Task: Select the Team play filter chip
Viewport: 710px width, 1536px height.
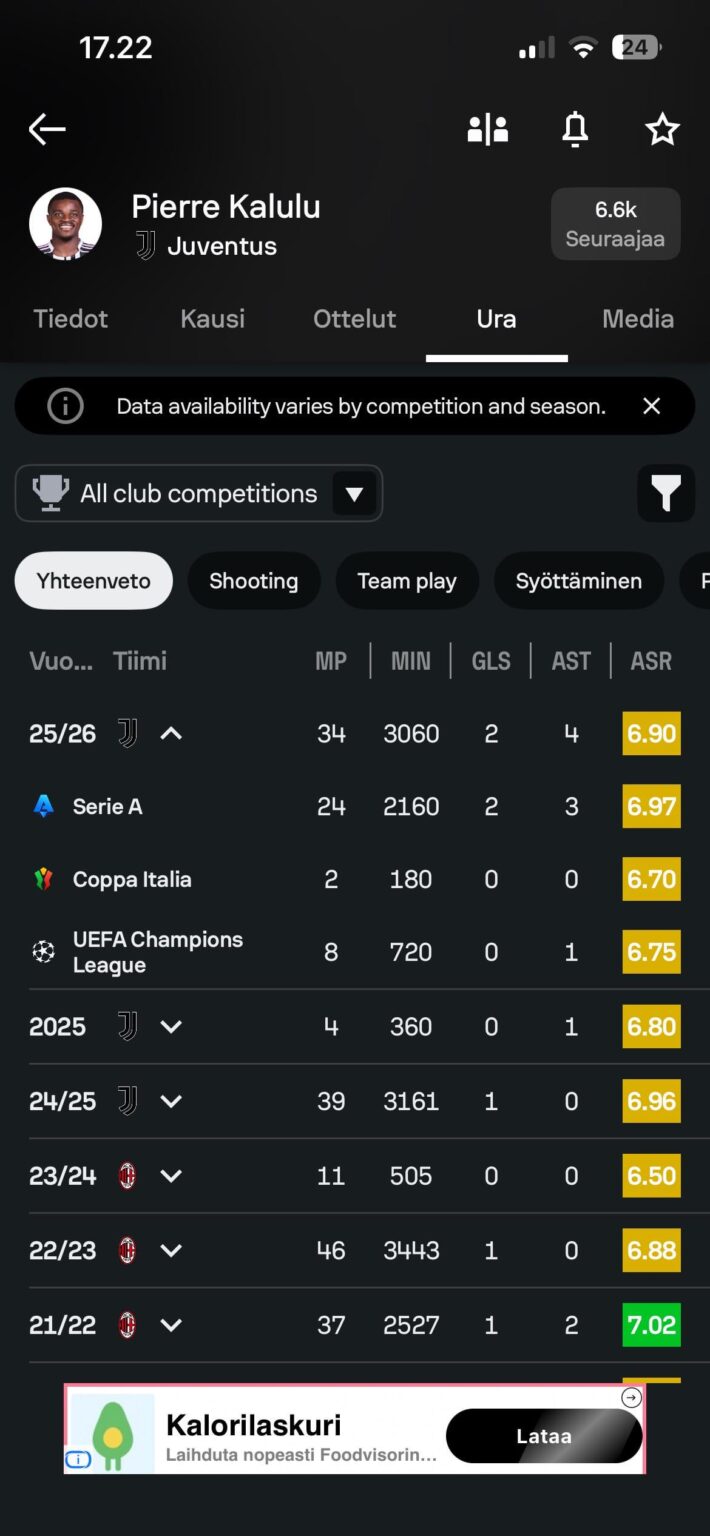Action: [407, 581]
